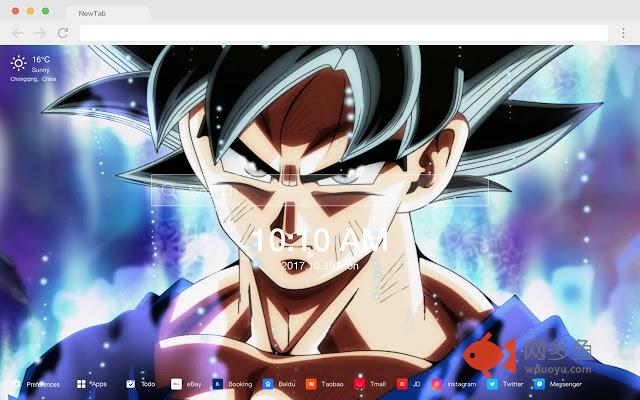
Task: Click the Baidu label
Action: [x=287, y=384]
